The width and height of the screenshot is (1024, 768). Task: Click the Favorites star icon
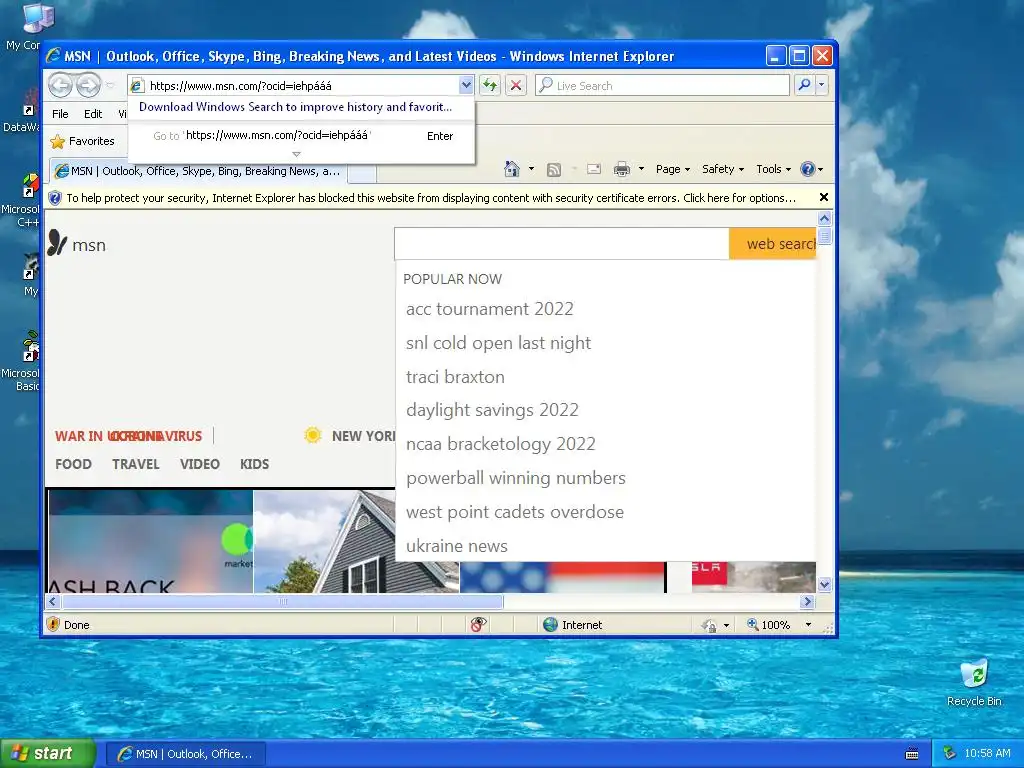[x=57, y=141]
